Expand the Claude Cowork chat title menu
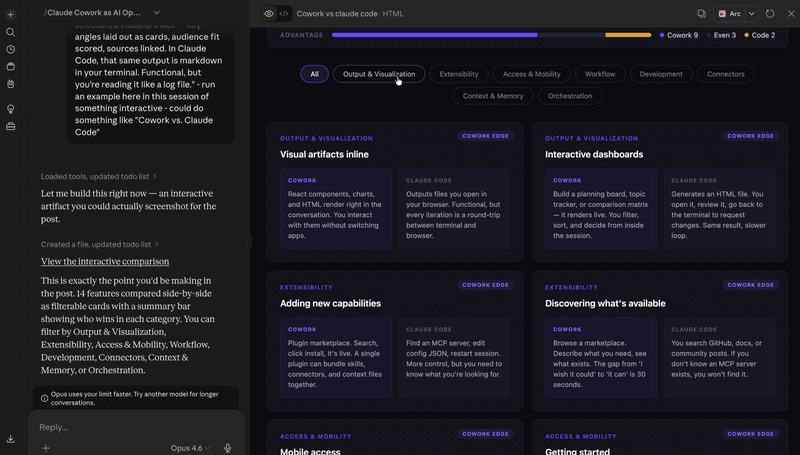800x455 pixels. (x=157, y=13)
